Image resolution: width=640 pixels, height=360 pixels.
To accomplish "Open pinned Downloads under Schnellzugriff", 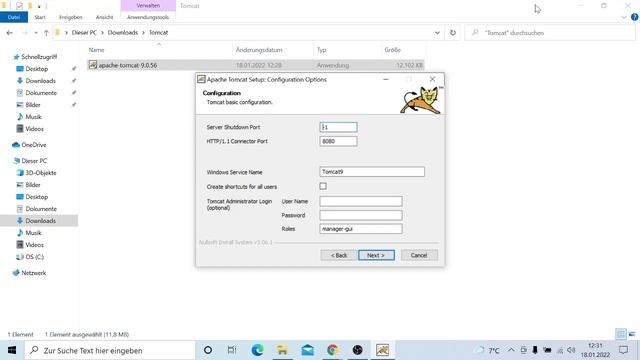I will tap(40, 81).
